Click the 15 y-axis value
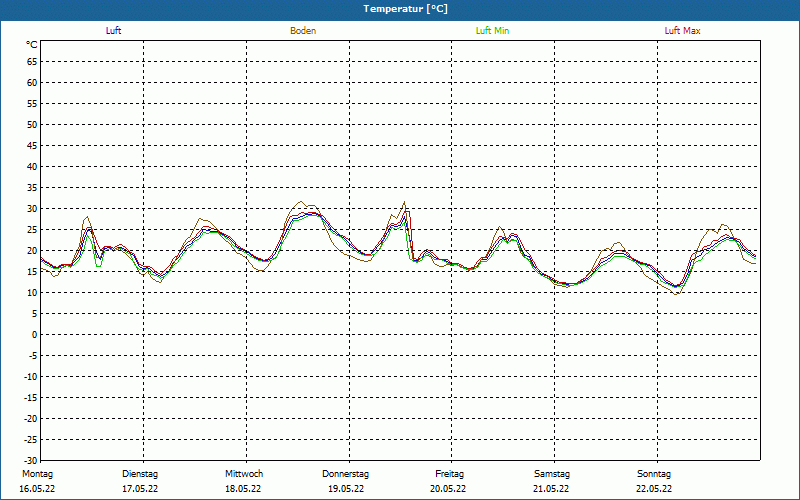 click(x=32, y=271)
